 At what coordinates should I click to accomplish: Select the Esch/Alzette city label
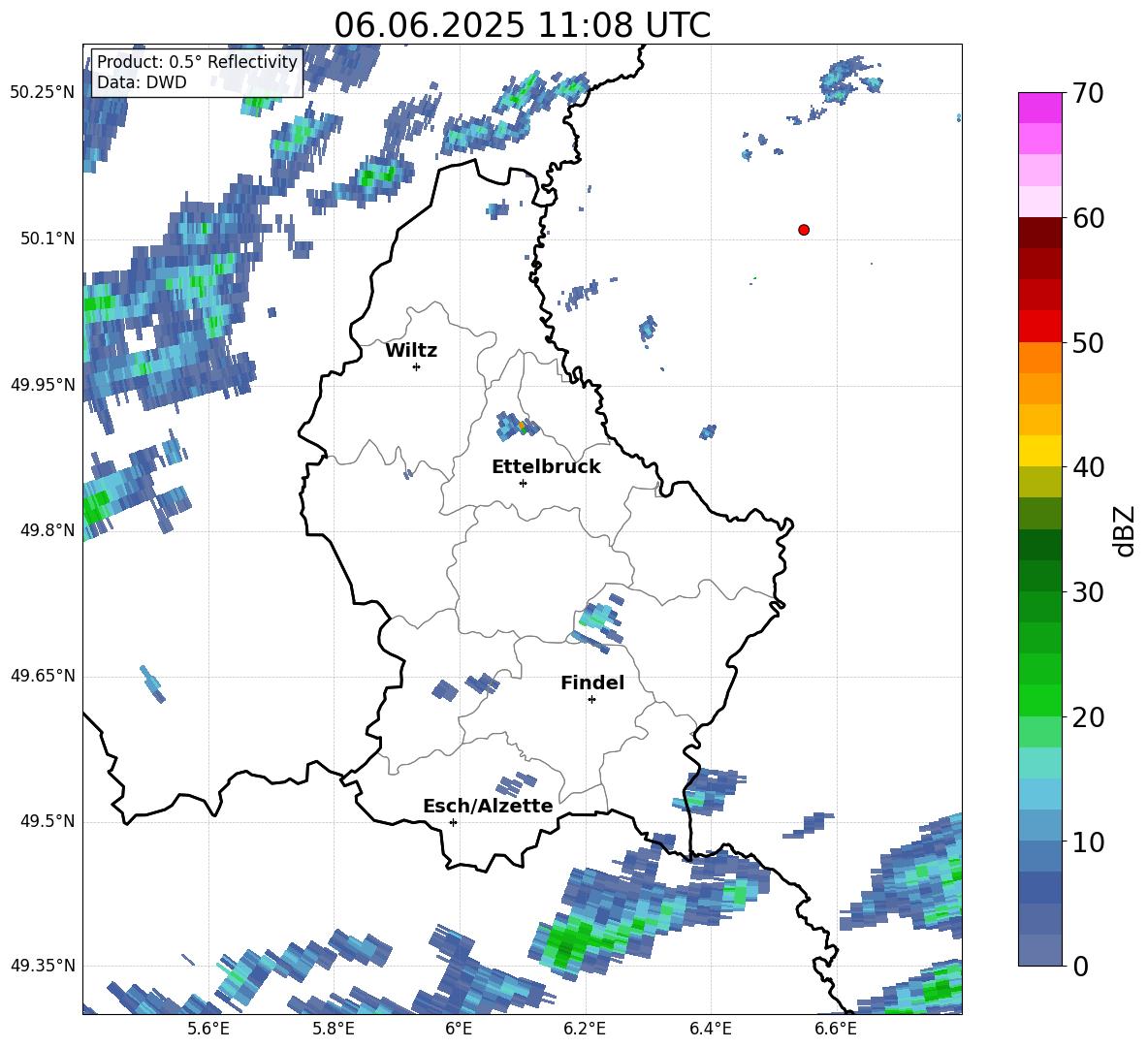tap(488, 806)
